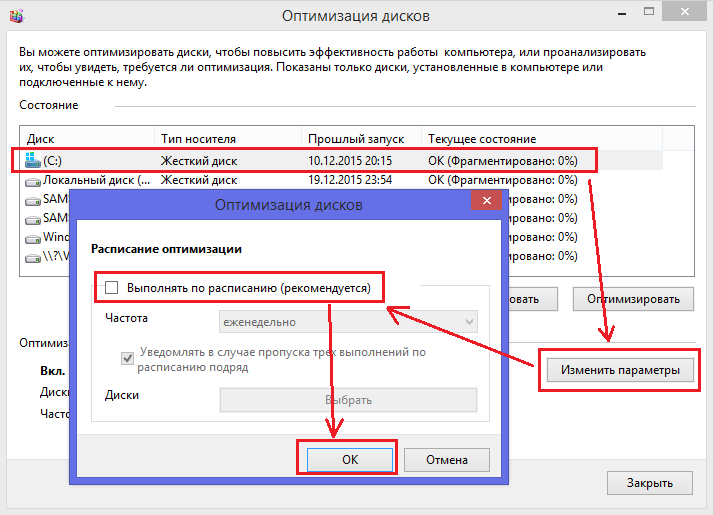Close the schedule dialog with red X
This screenshot has width=714, height=515.
pyautogui.click(x=487, y=200)
